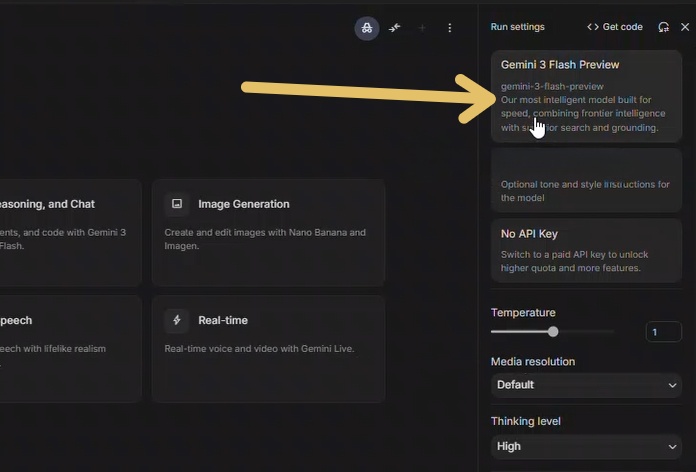Click the Temperature label
The height and width of the screenshot is (472, 696).
pos(523,313)
